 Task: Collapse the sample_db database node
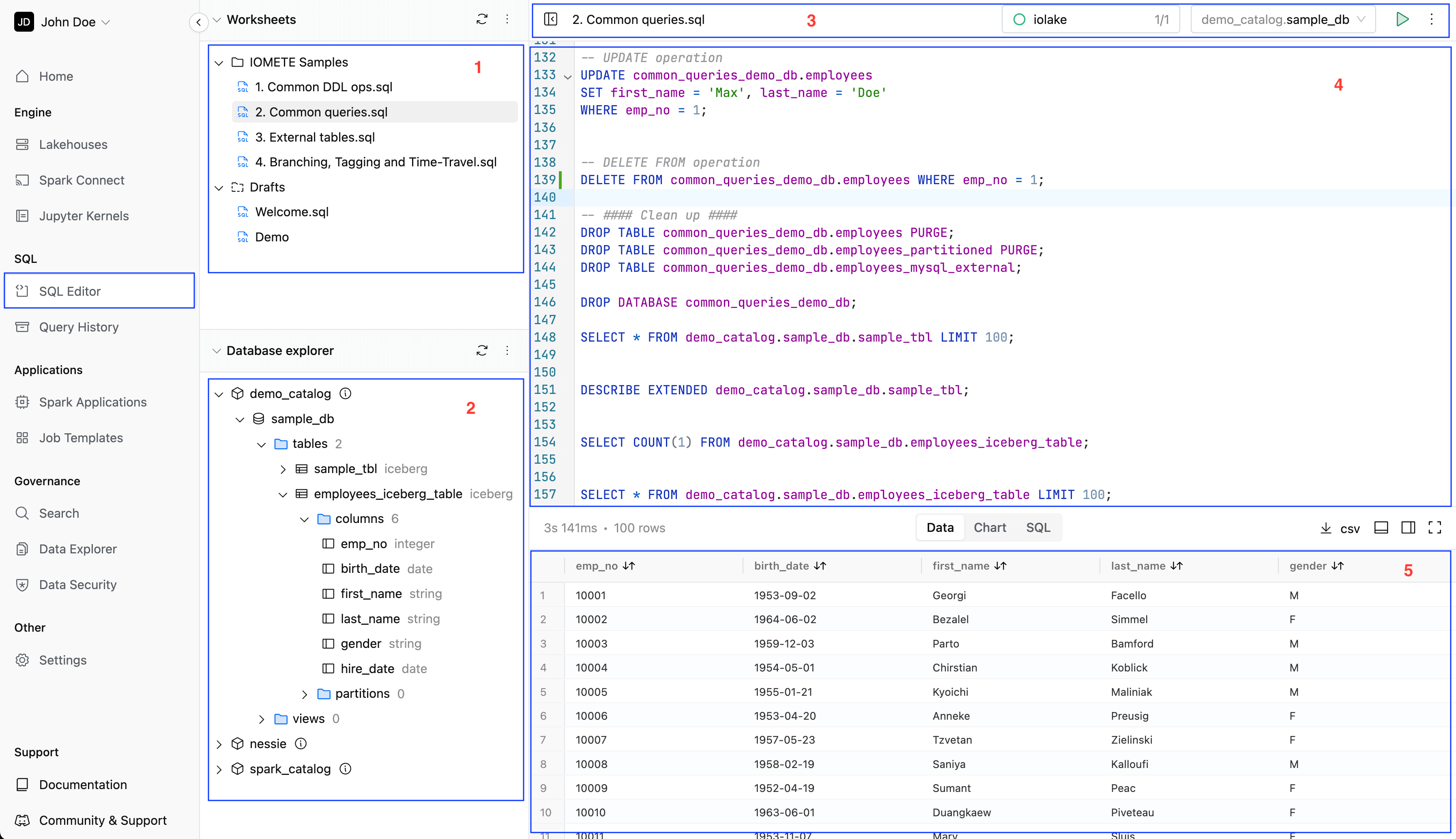240,419
